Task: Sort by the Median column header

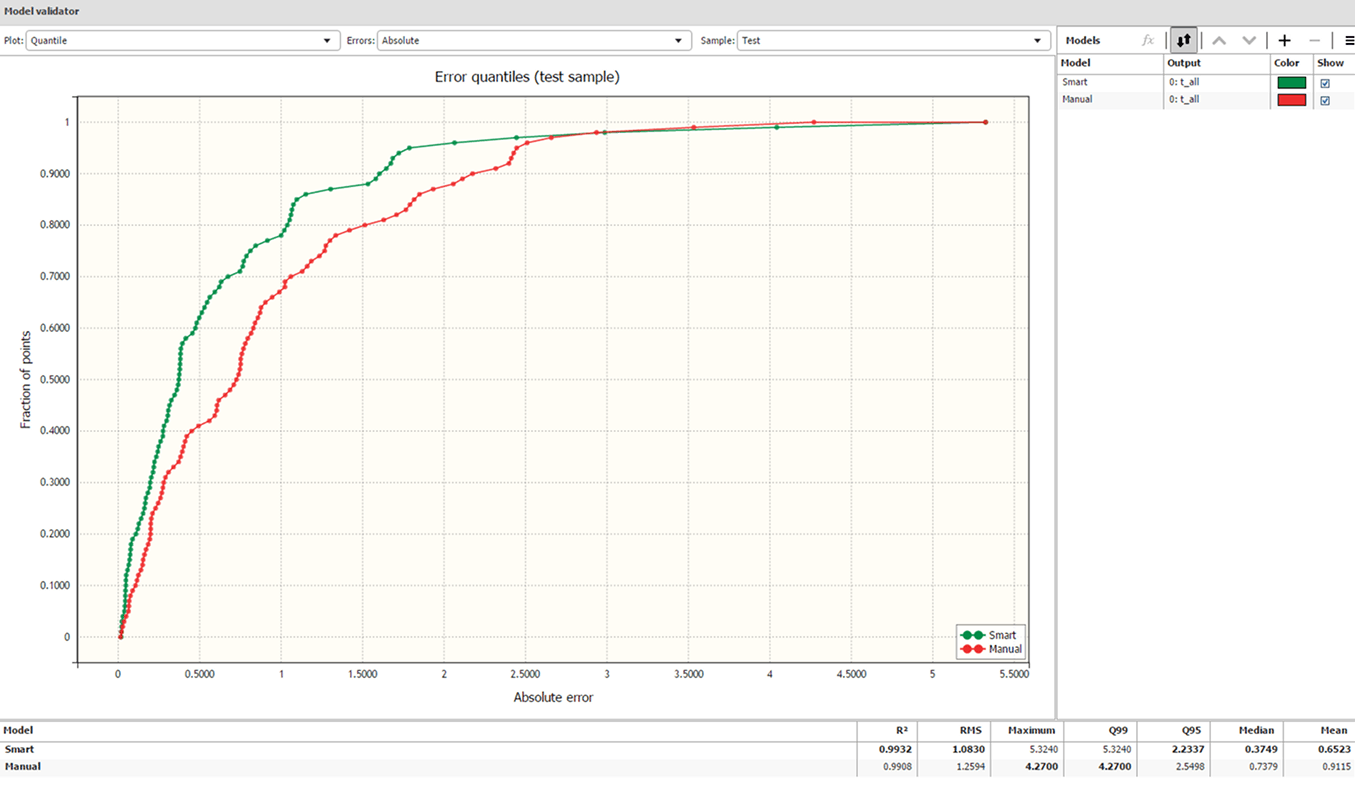Action: 1258,731
